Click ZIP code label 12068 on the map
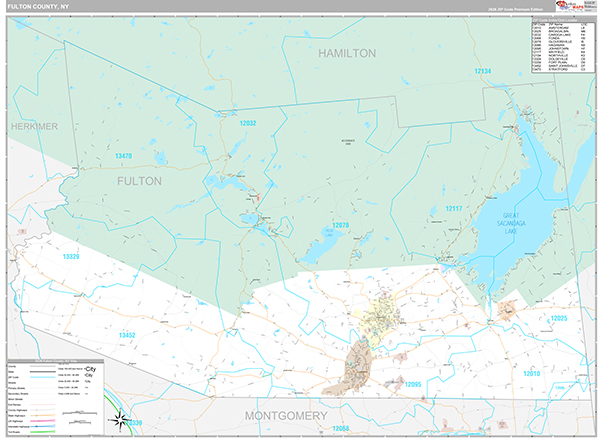Viewport: 600px width, 438px height. [x=341, y=428]
